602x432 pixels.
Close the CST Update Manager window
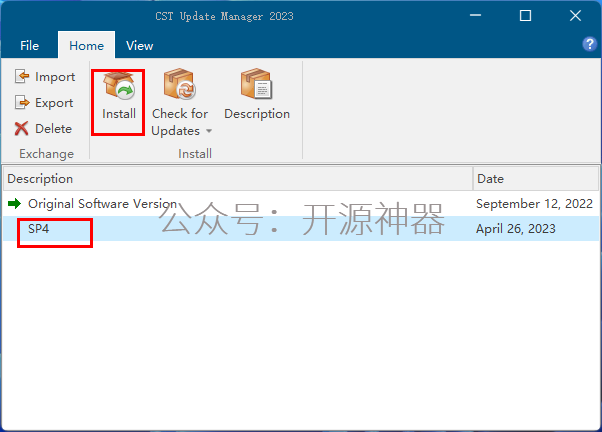[575, 15]
